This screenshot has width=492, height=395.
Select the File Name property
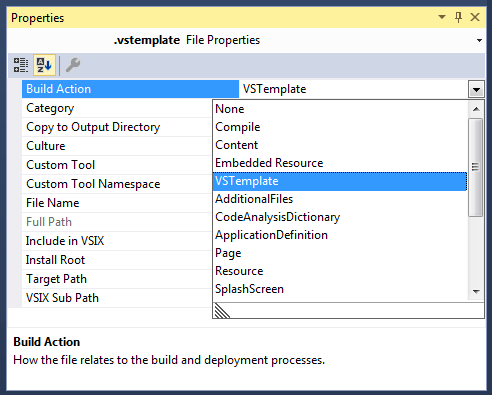[x=117, y=203]
